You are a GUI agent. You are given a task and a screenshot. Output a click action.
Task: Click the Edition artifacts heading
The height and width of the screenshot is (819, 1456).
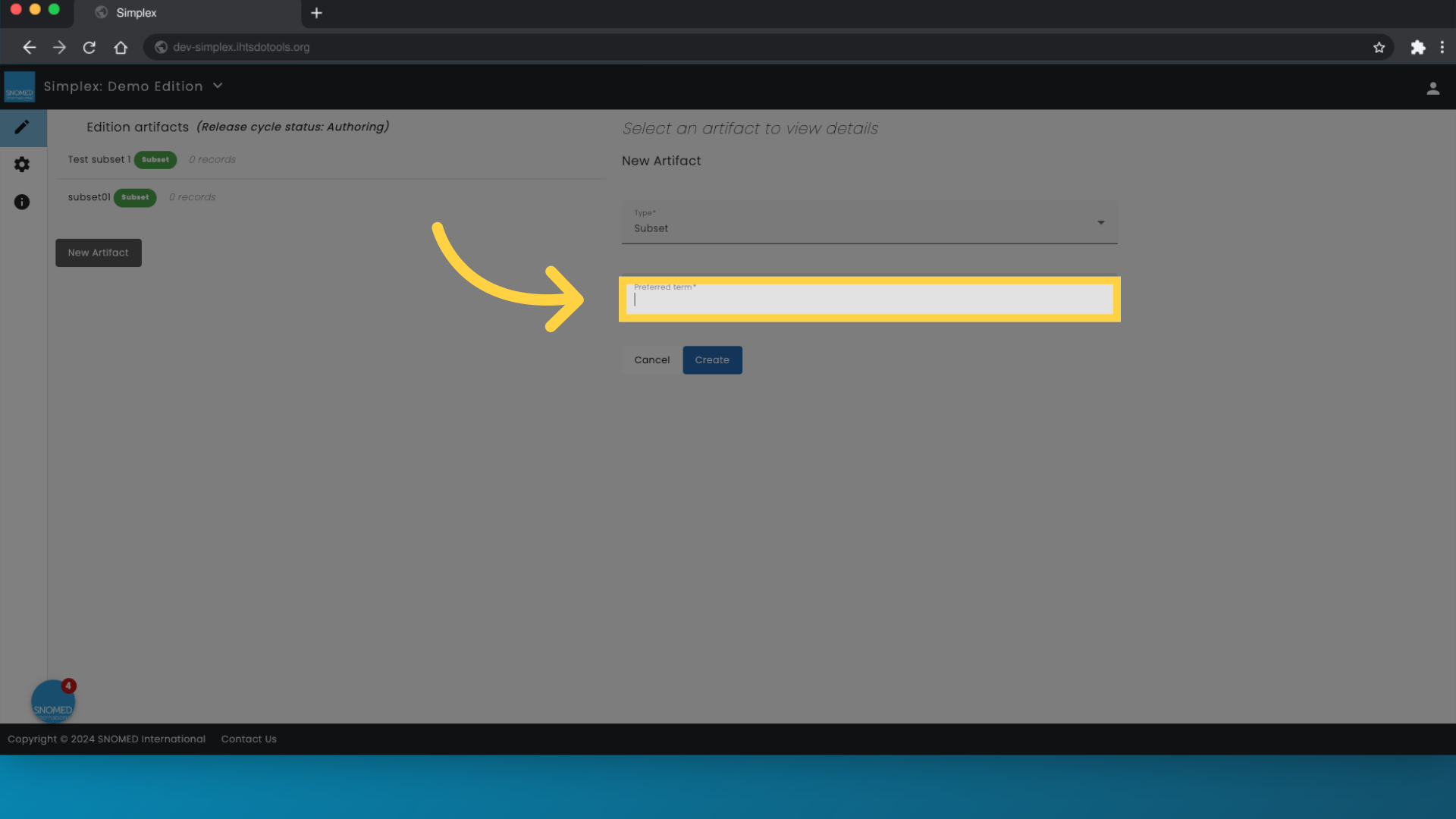click(x=137, y=127)
